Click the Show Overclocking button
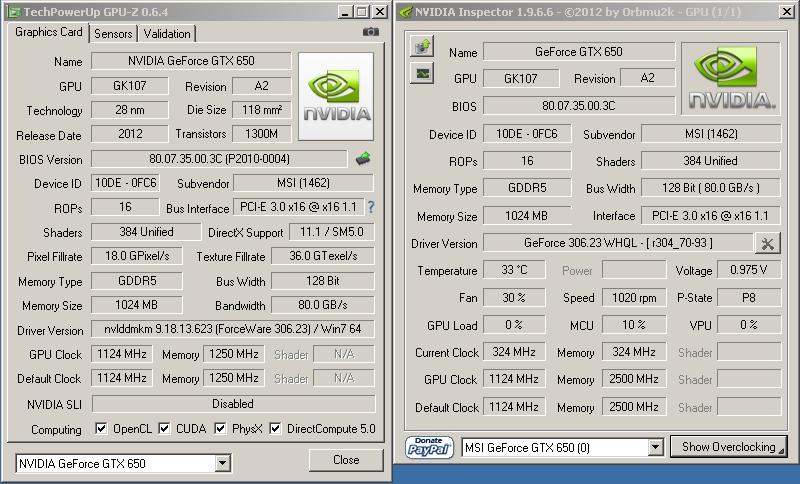Viewport: 800px width, 484px height. click(729, 447)
